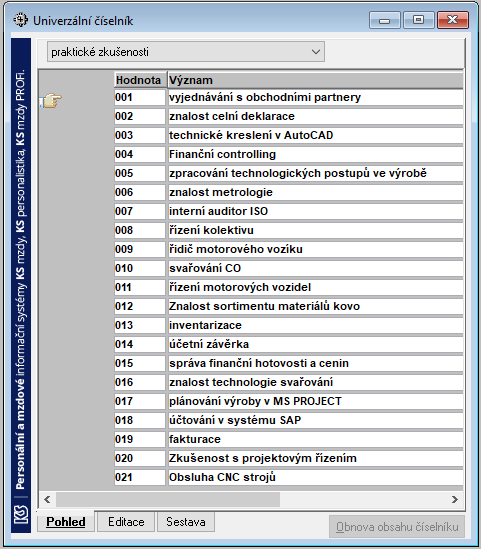This screenshot has height=549, width=481.
Task: Click the KS logo in the sidebar
Action: (21, 514)
